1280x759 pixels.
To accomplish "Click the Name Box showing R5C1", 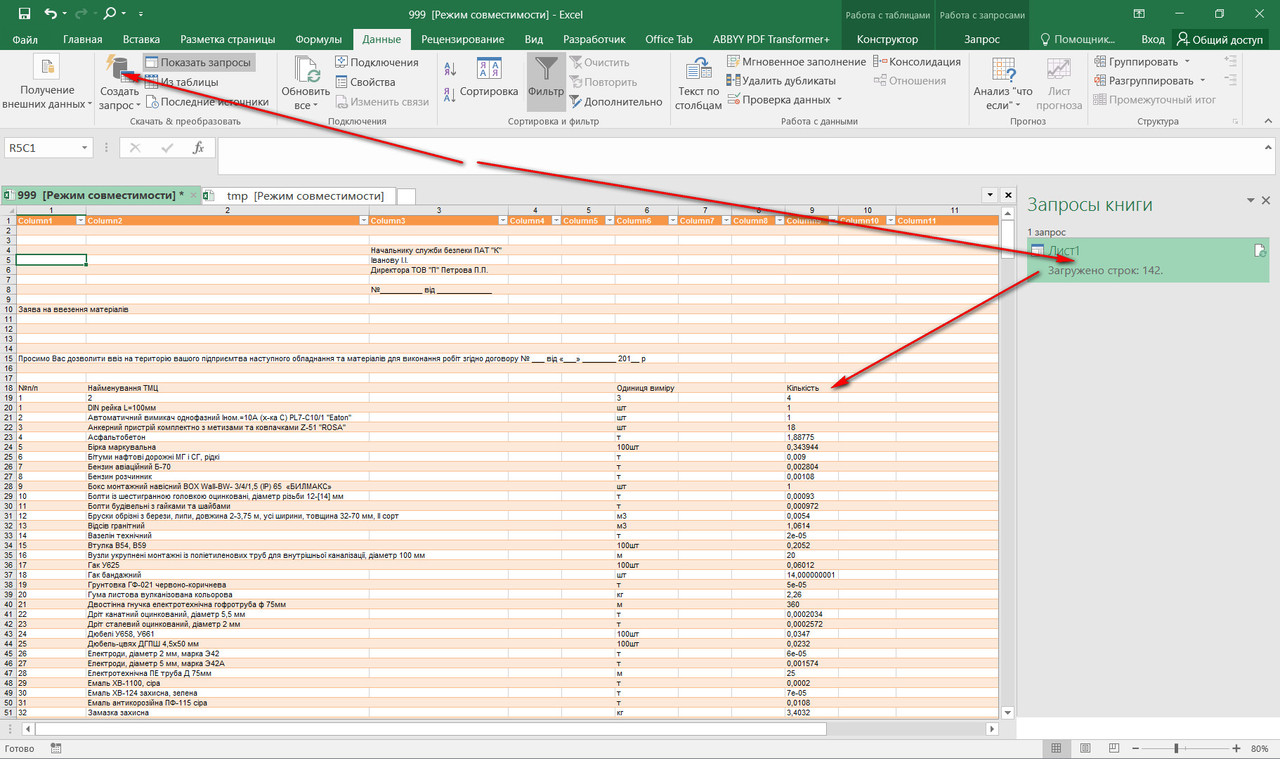I will [40, 148].
